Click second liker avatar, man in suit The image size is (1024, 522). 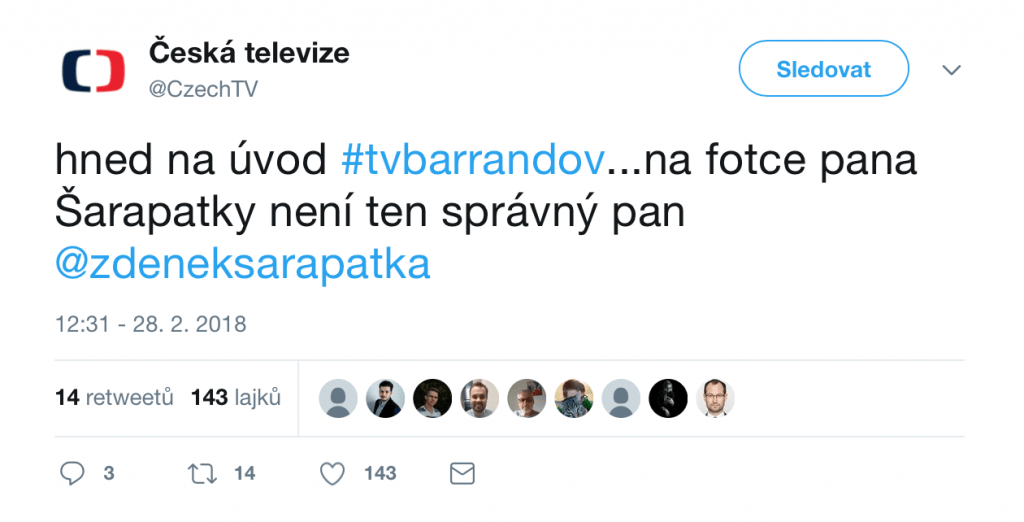click(385, 398)
